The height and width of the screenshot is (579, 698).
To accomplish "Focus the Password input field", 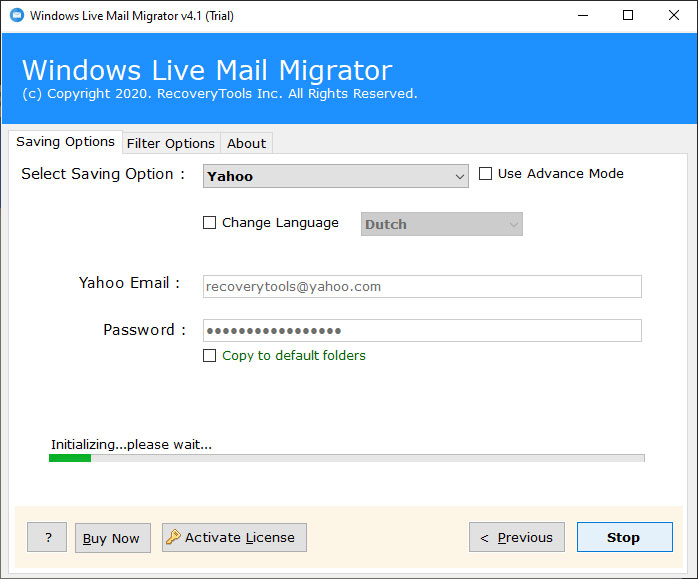I will [422, 331].
